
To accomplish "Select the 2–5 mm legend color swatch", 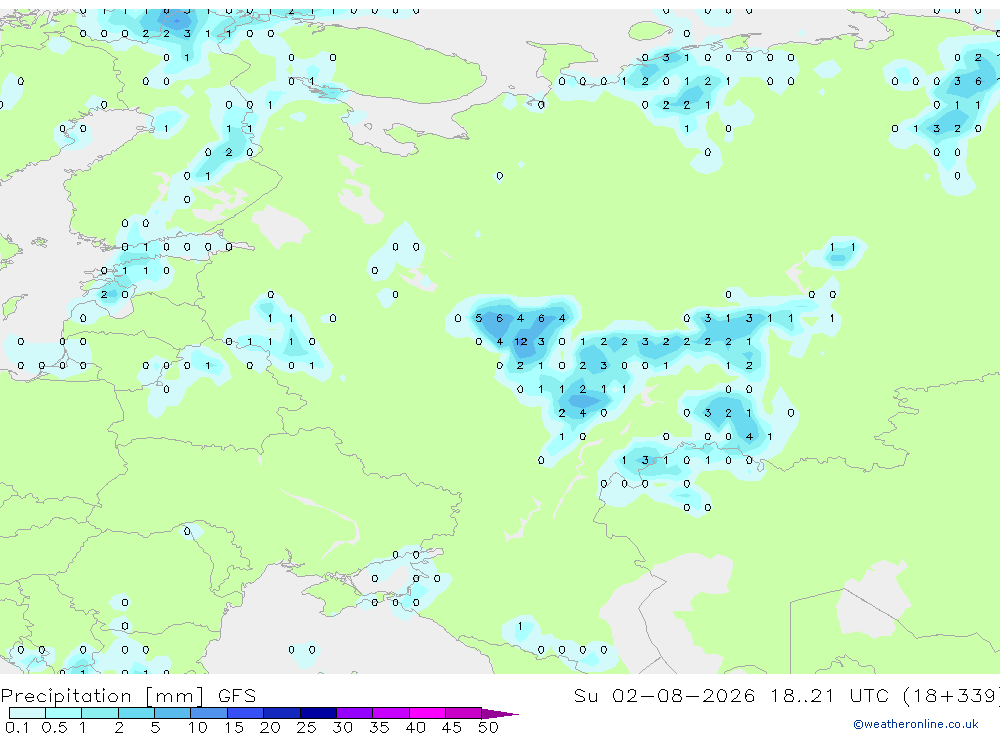I will pos(136,713).
